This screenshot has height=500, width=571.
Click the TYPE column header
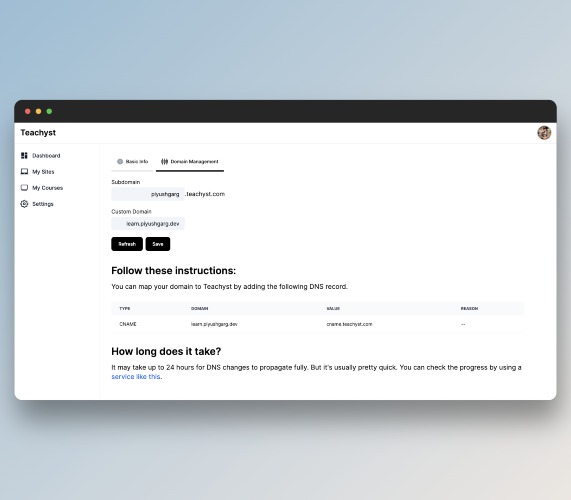coord(125,308)
